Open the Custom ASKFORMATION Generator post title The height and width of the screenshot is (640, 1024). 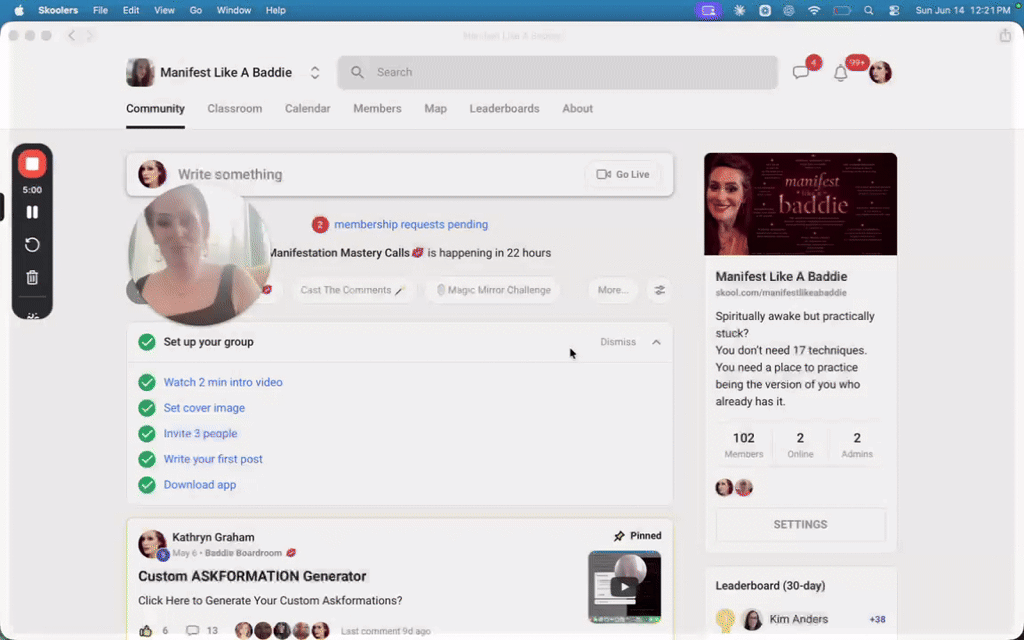point(252,576)
